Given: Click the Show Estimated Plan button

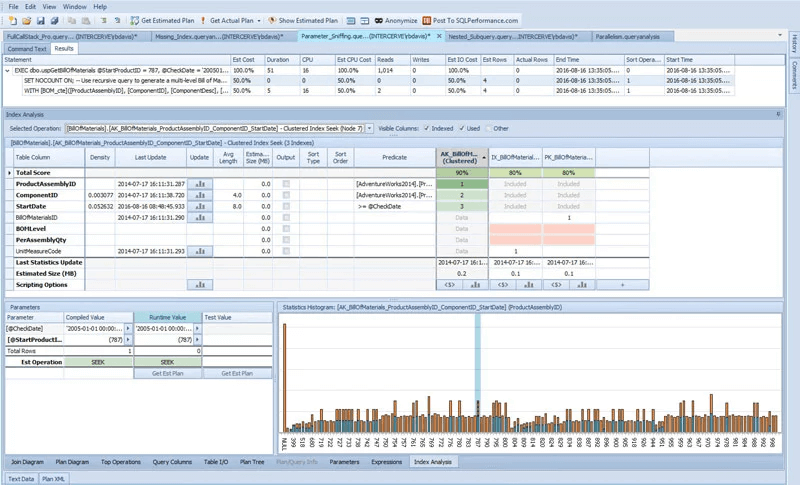Looking at the screenshot, I should click(303, 21).
